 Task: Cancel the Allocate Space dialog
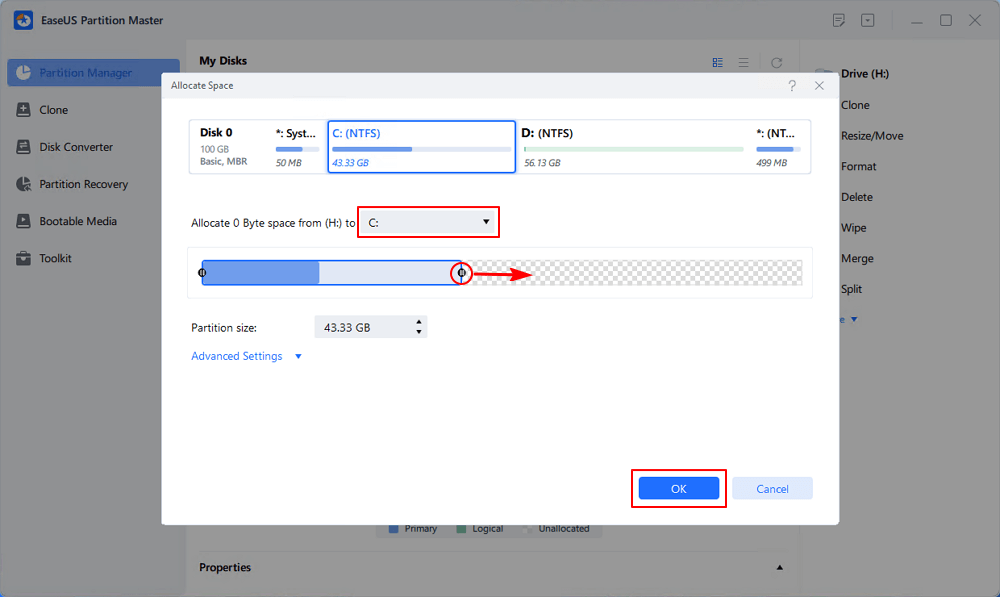point(772,489)
